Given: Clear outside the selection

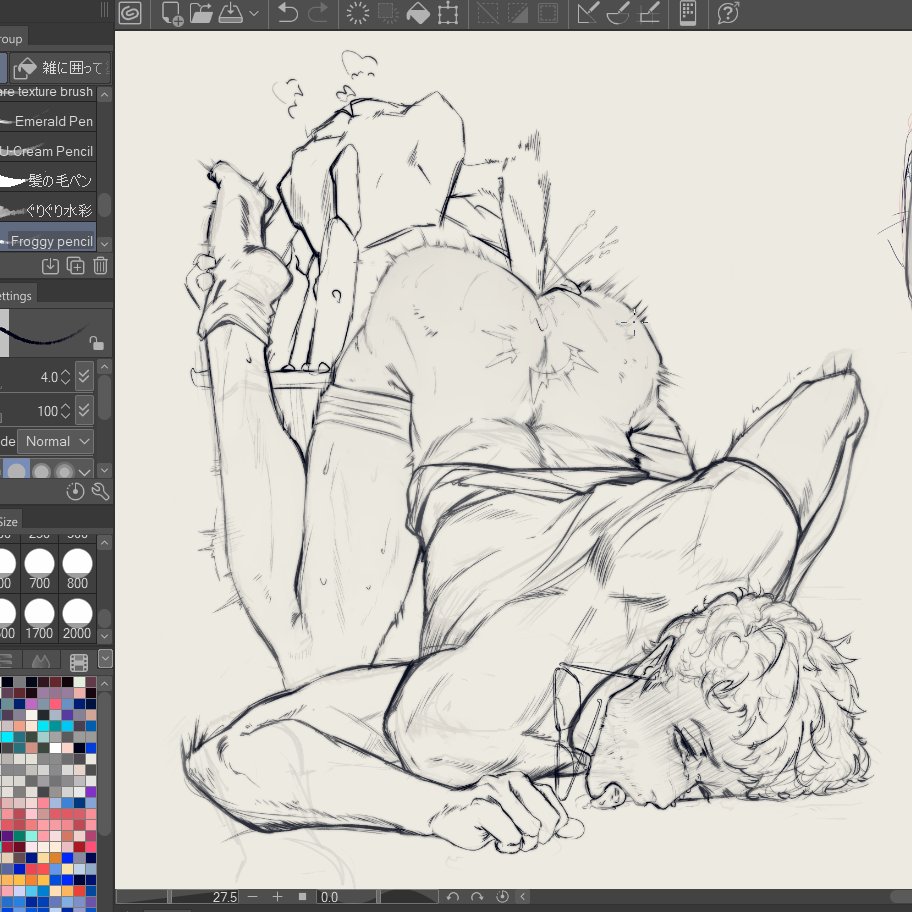Looking at the screenshot, I should point(388,13).
